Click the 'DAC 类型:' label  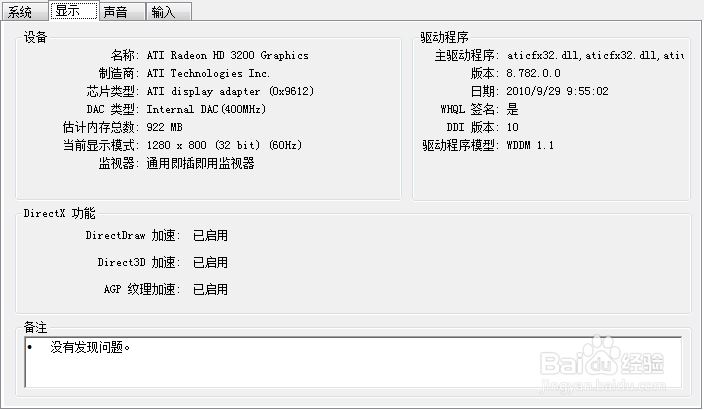coord(113,109)
